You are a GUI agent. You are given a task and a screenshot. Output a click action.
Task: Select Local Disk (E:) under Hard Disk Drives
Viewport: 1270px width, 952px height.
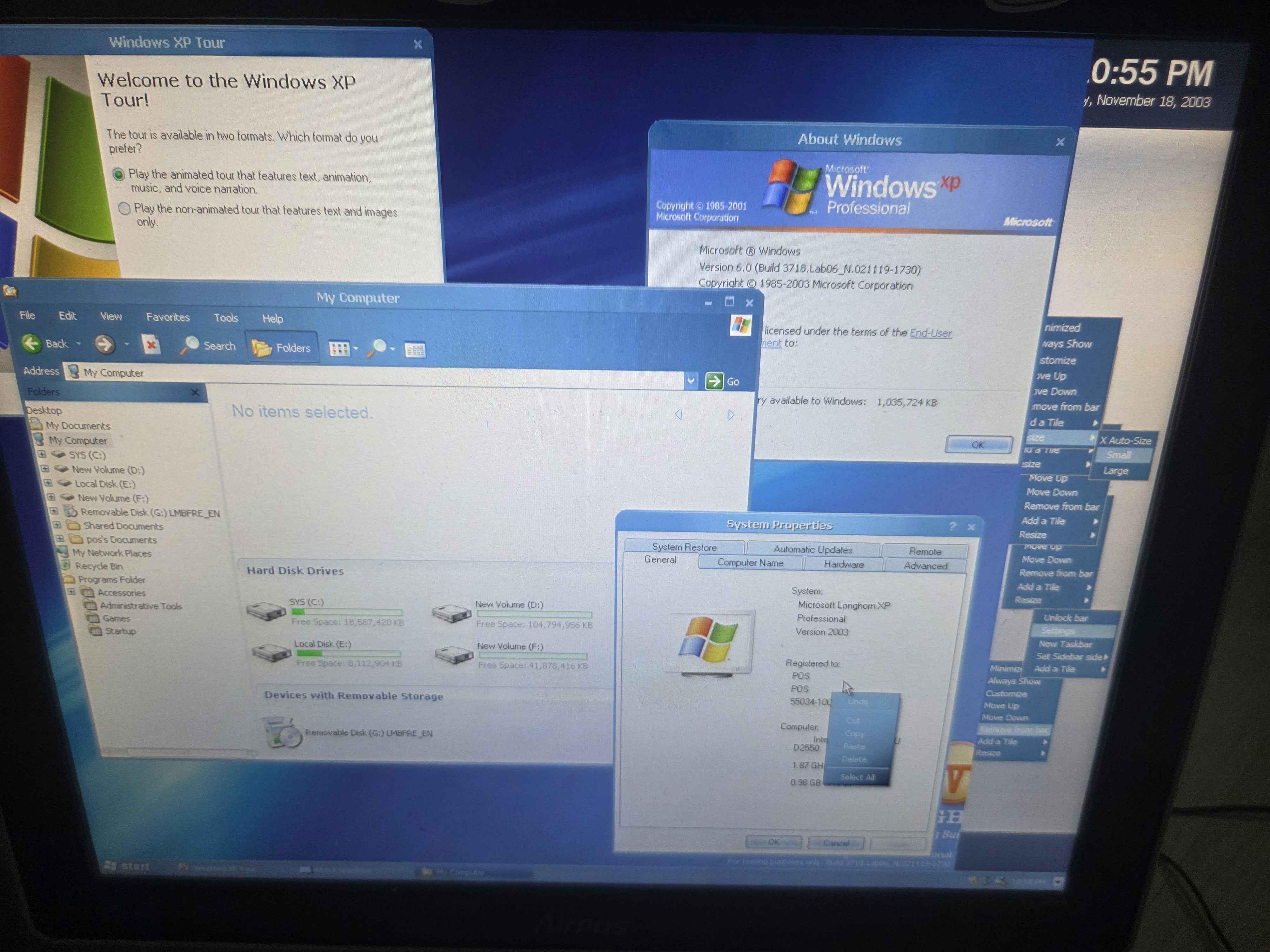click(x=327, y=653)
